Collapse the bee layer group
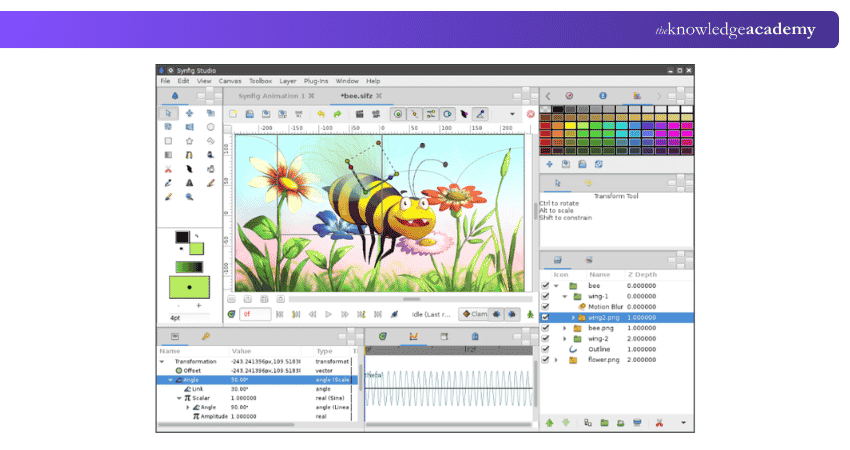This screenshot has width=850, height=450. click(556, 286)
